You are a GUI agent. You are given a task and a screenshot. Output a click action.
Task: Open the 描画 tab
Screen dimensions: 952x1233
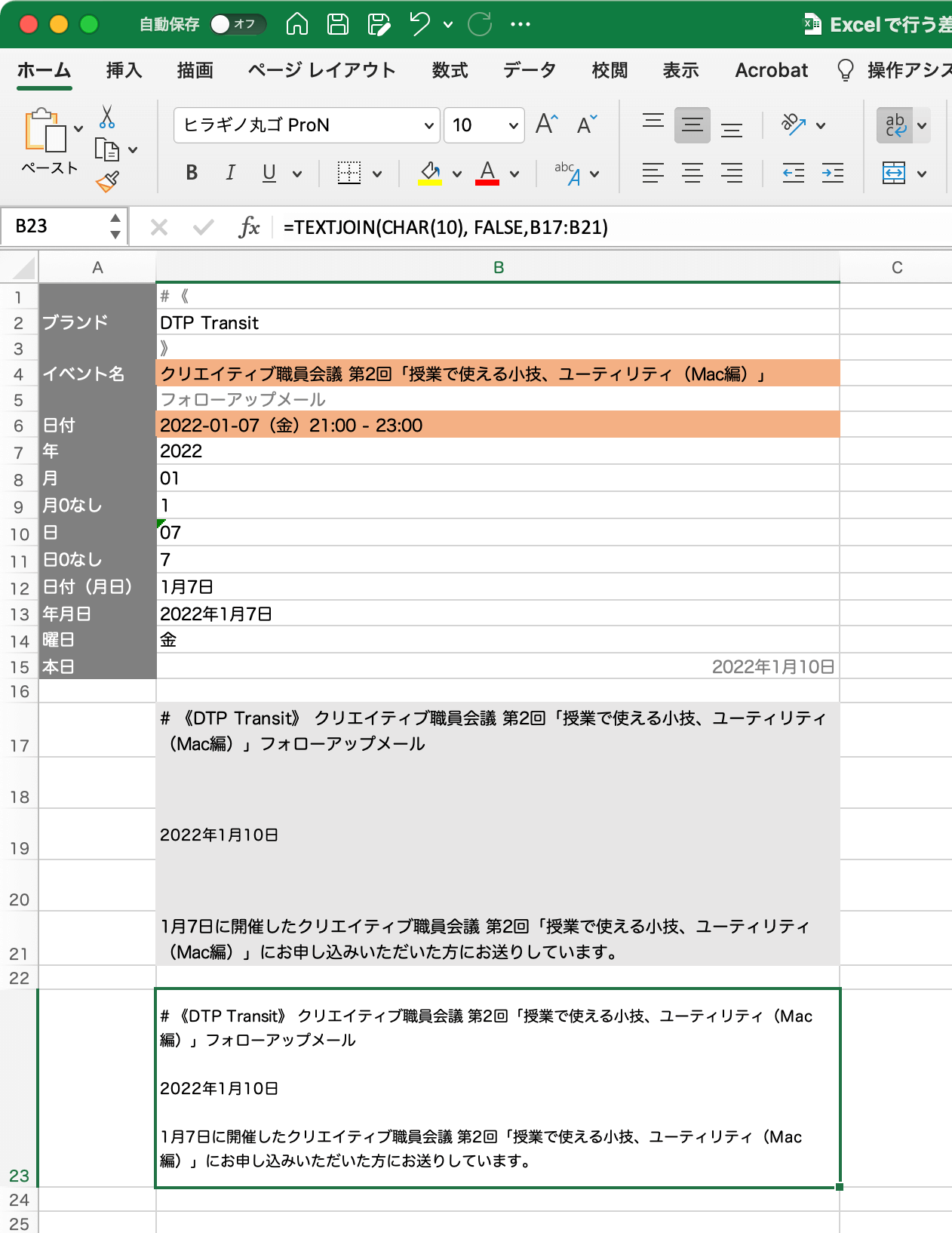[x=195, y=70]
